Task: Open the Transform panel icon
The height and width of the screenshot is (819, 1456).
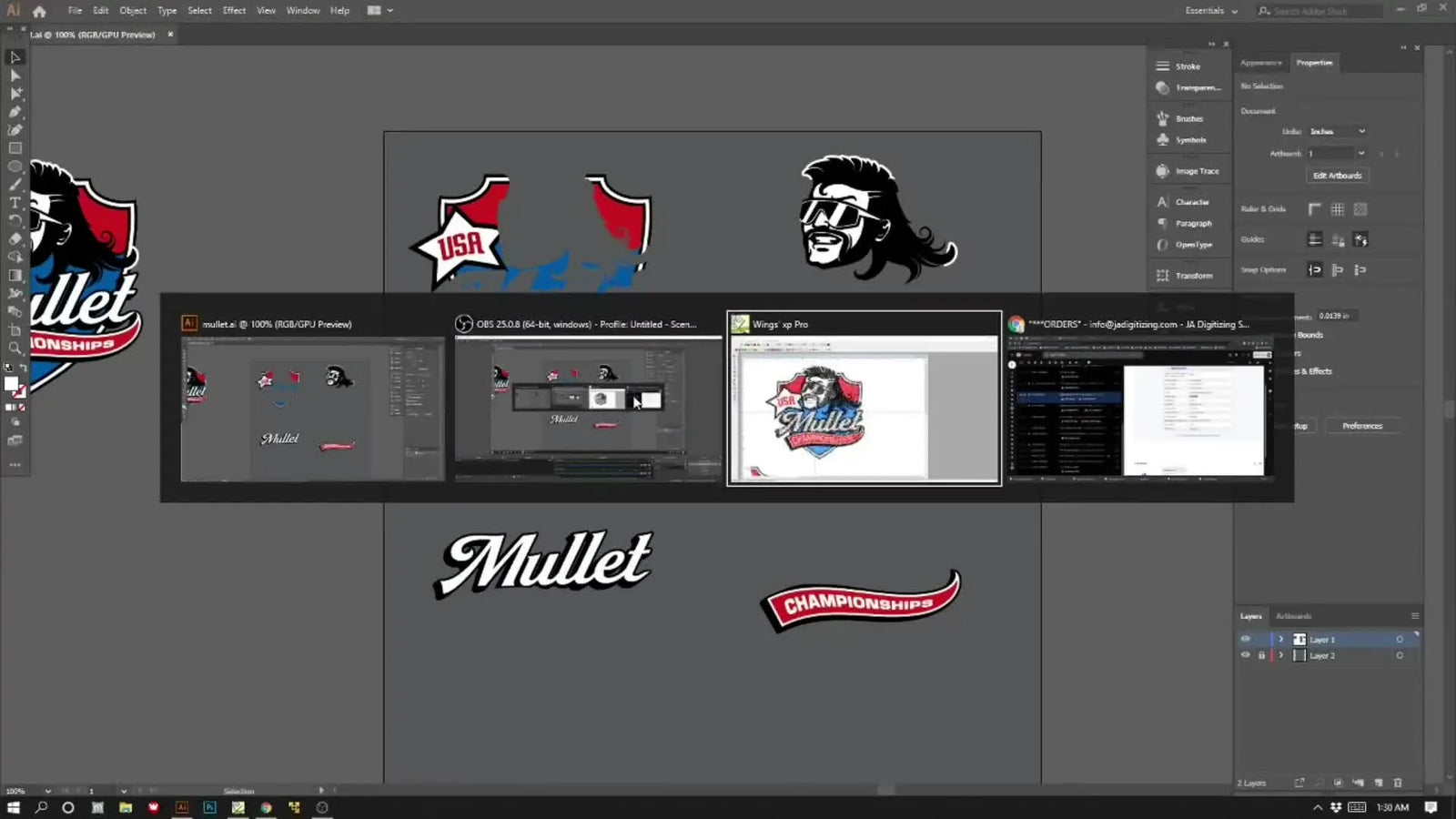Action: (1162, 275)
